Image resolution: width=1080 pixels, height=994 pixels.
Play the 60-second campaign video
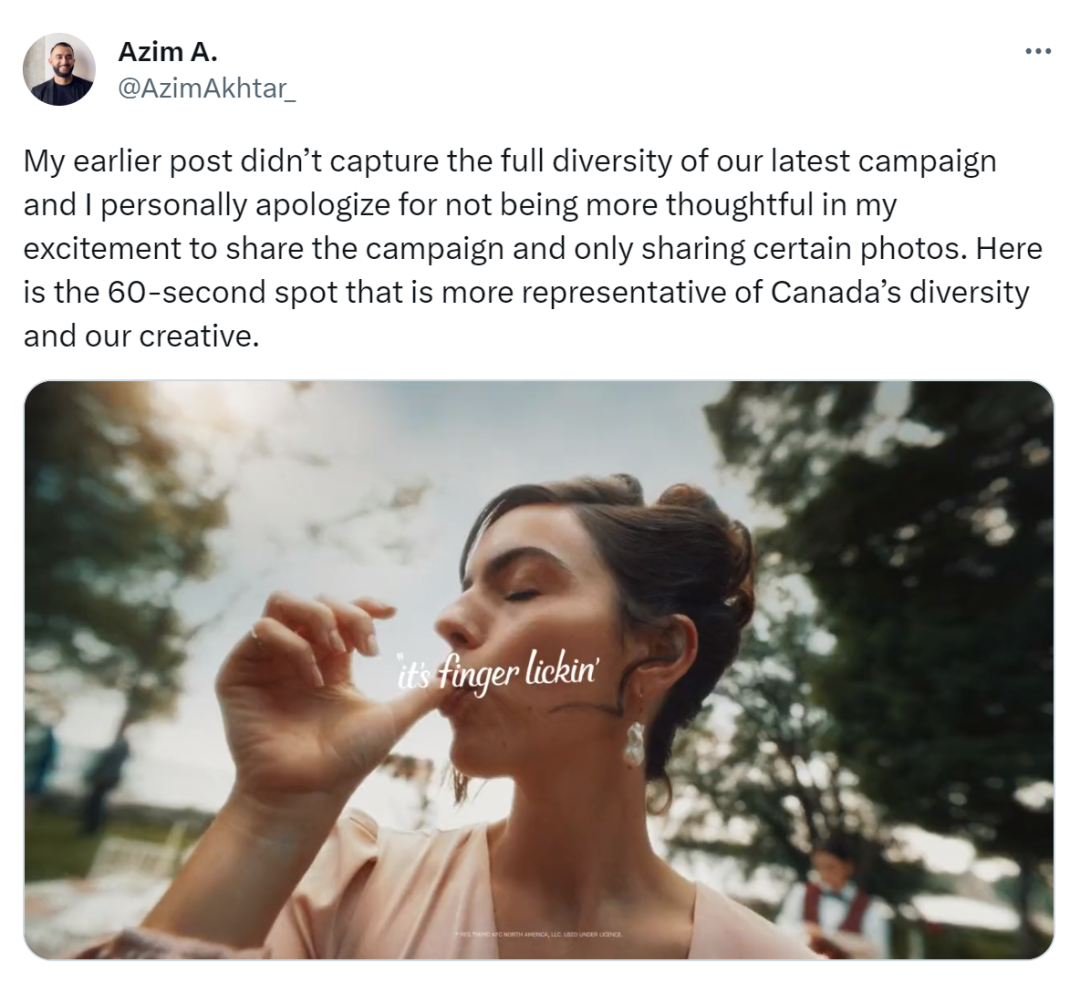click(x=539, y=670)
